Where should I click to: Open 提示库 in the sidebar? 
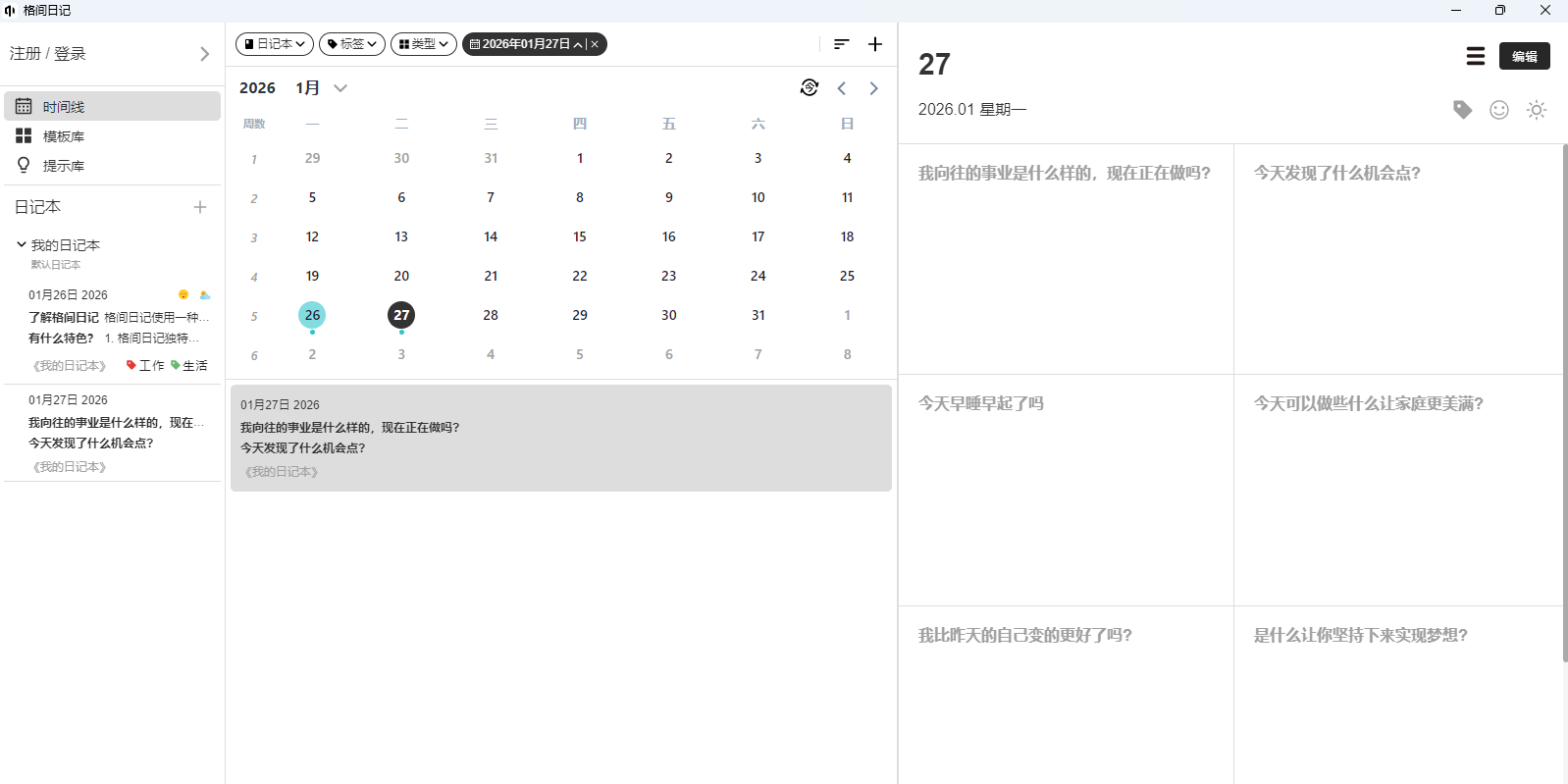click(63, 166)
